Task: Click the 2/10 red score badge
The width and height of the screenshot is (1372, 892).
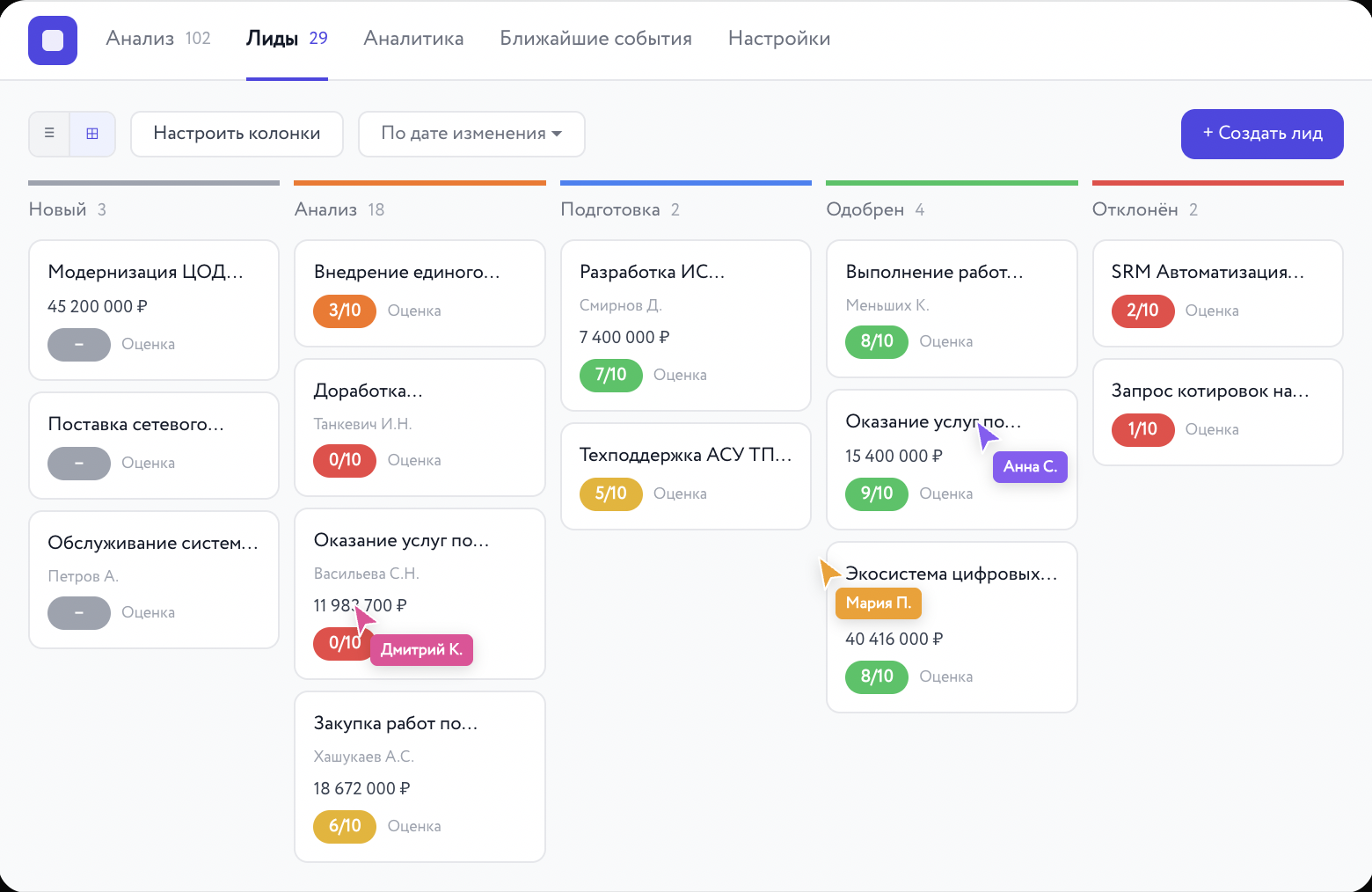Action: (x=1142, y=311)
